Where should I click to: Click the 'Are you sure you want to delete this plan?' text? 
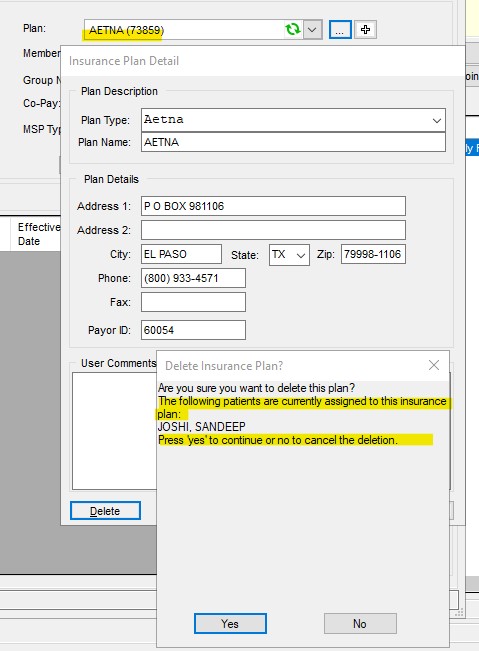[256, 388]
